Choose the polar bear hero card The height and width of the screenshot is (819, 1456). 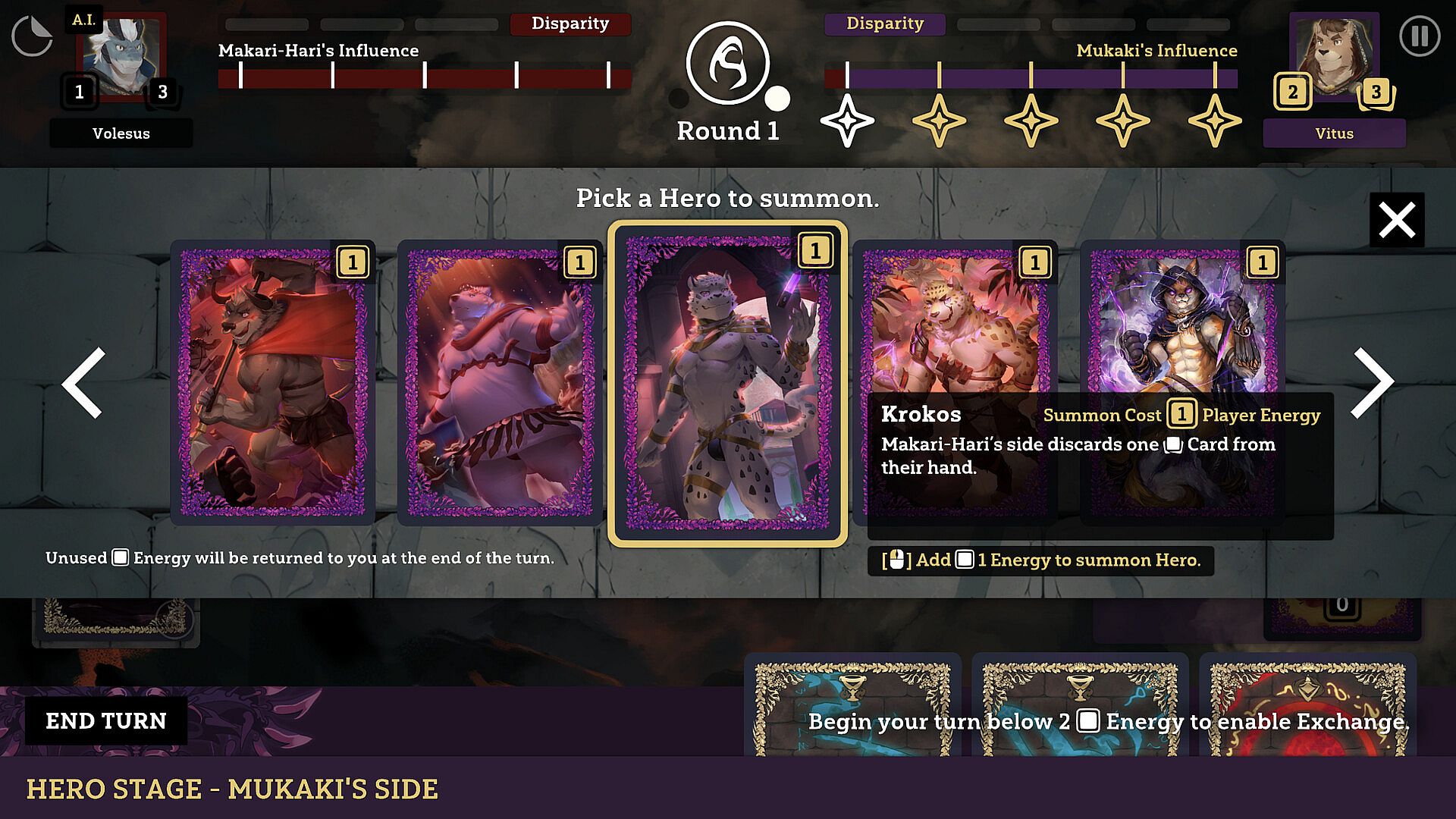tap(500, 383)
